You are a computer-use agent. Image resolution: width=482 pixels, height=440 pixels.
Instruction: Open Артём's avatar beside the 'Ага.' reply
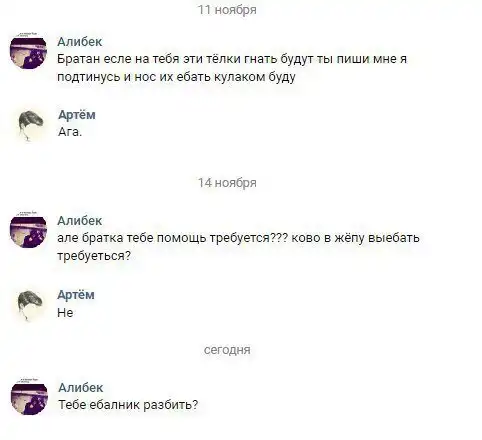tap(30, 126)
